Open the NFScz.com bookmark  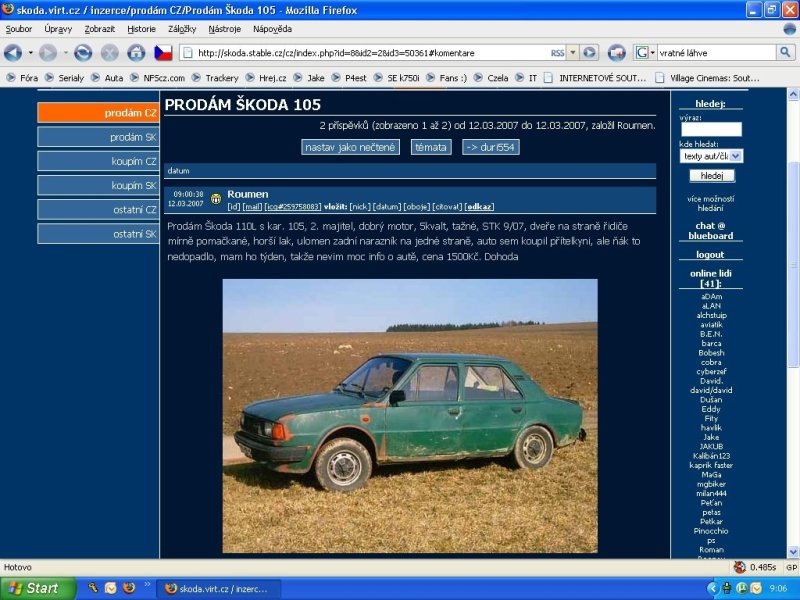157,78
